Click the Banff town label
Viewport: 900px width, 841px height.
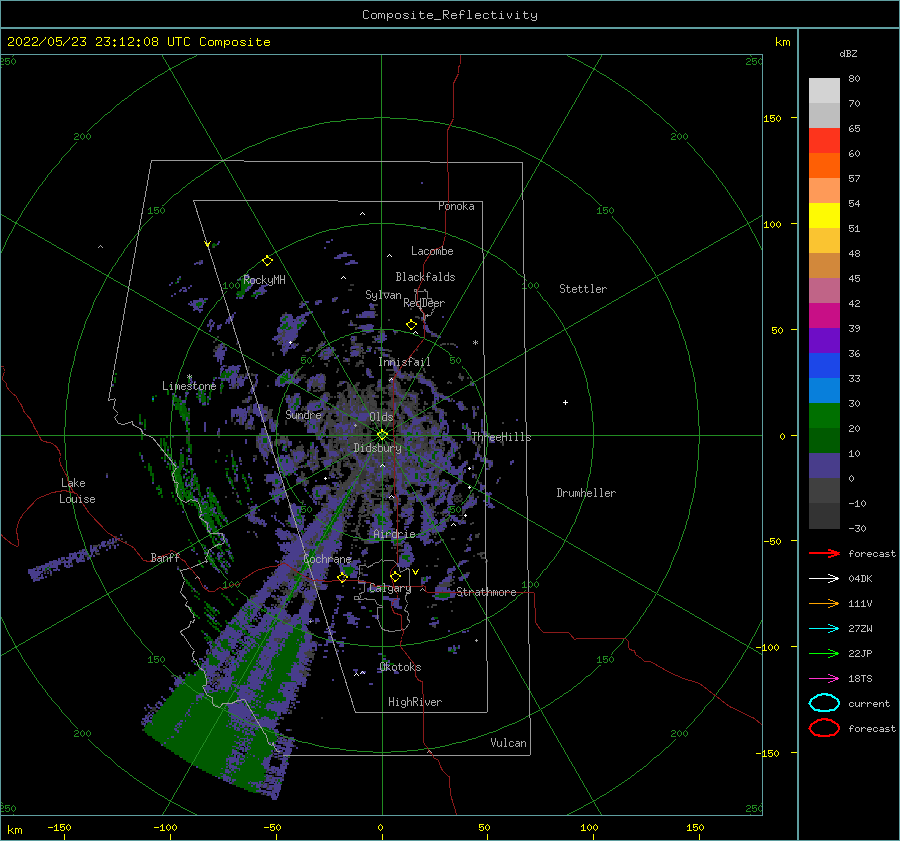point(165,557)
